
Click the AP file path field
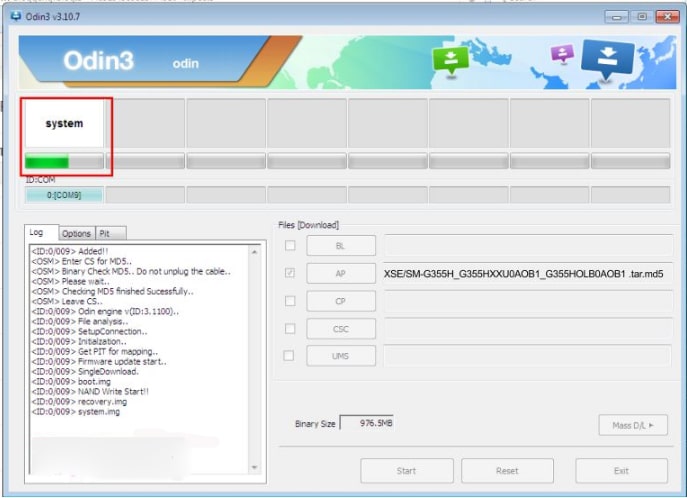click(x=528, y=274)
